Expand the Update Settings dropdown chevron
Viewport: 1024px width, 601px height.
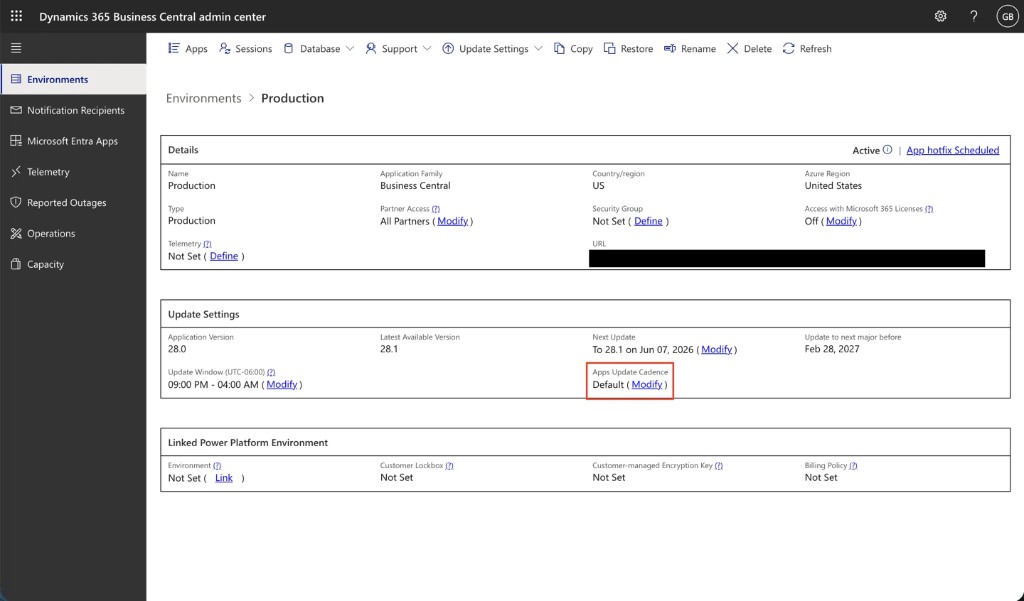(538, 48)
